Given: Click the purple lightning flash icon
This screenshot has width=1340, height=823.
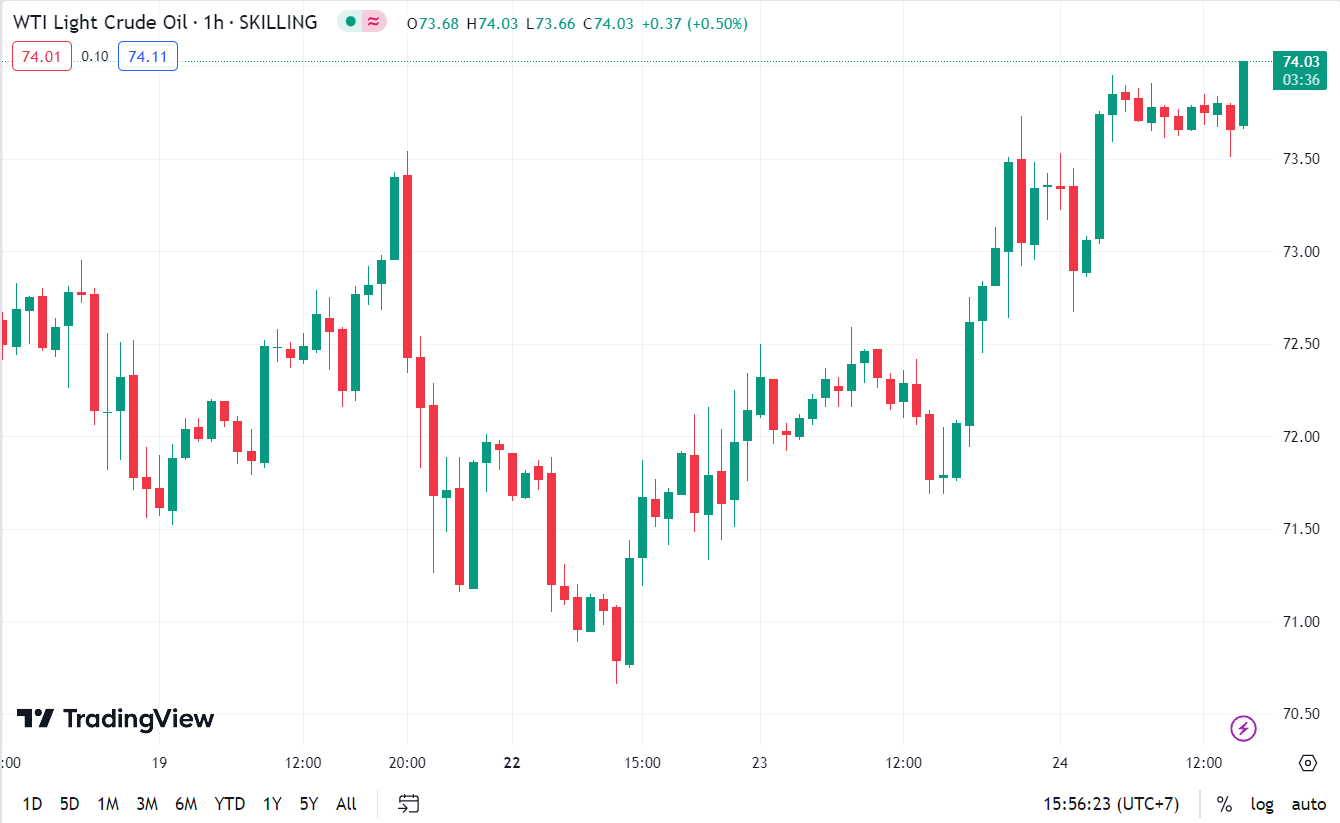Looking at the screenshot, I should (x=1243, y=728).
